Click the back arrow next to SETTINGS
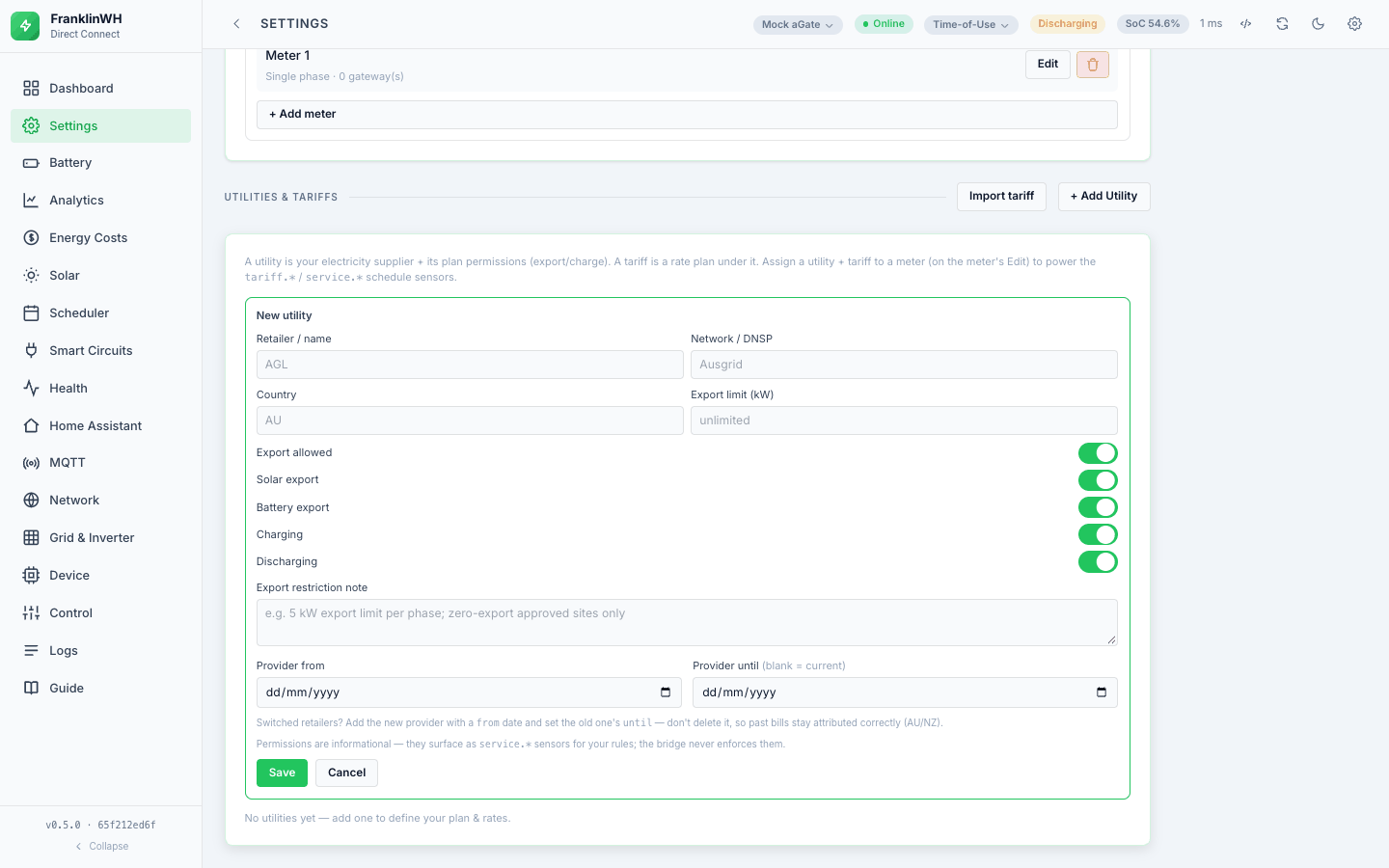This screenshot has height=868, width=1389. coord(236,24)
